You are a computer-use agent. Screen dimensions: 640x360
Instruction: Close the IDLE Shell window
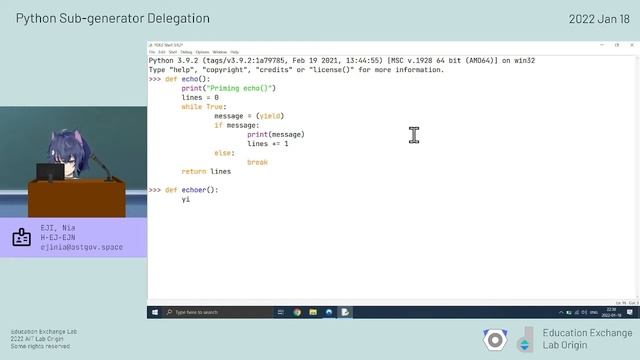click(632, 45)
